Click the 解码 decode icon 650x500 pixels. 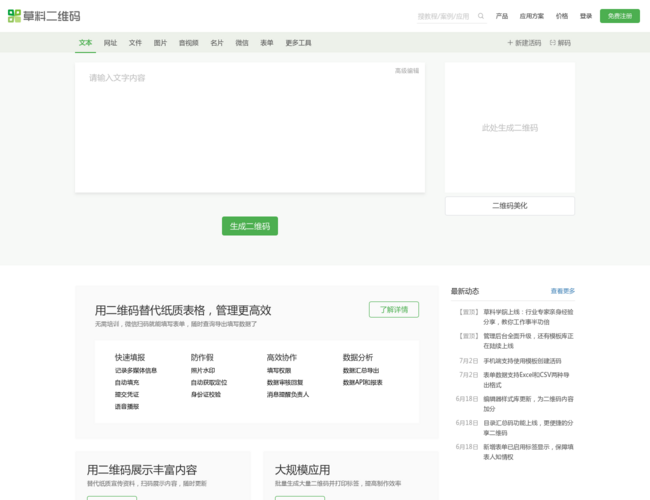[x=552, y=43]
